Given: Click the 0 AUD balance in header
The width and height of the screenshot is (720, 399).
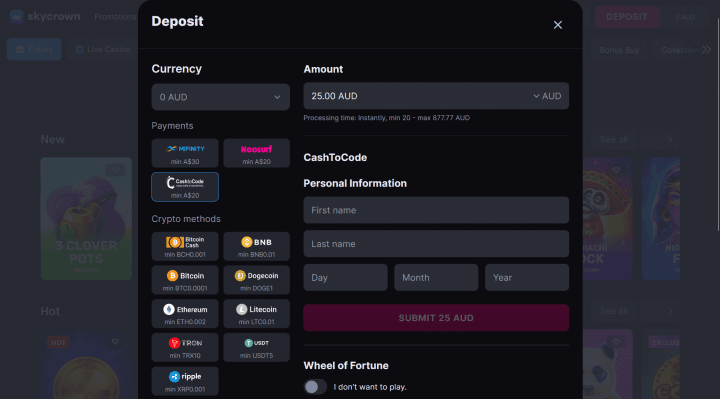Looking at the screenshot, I should 685,17.
